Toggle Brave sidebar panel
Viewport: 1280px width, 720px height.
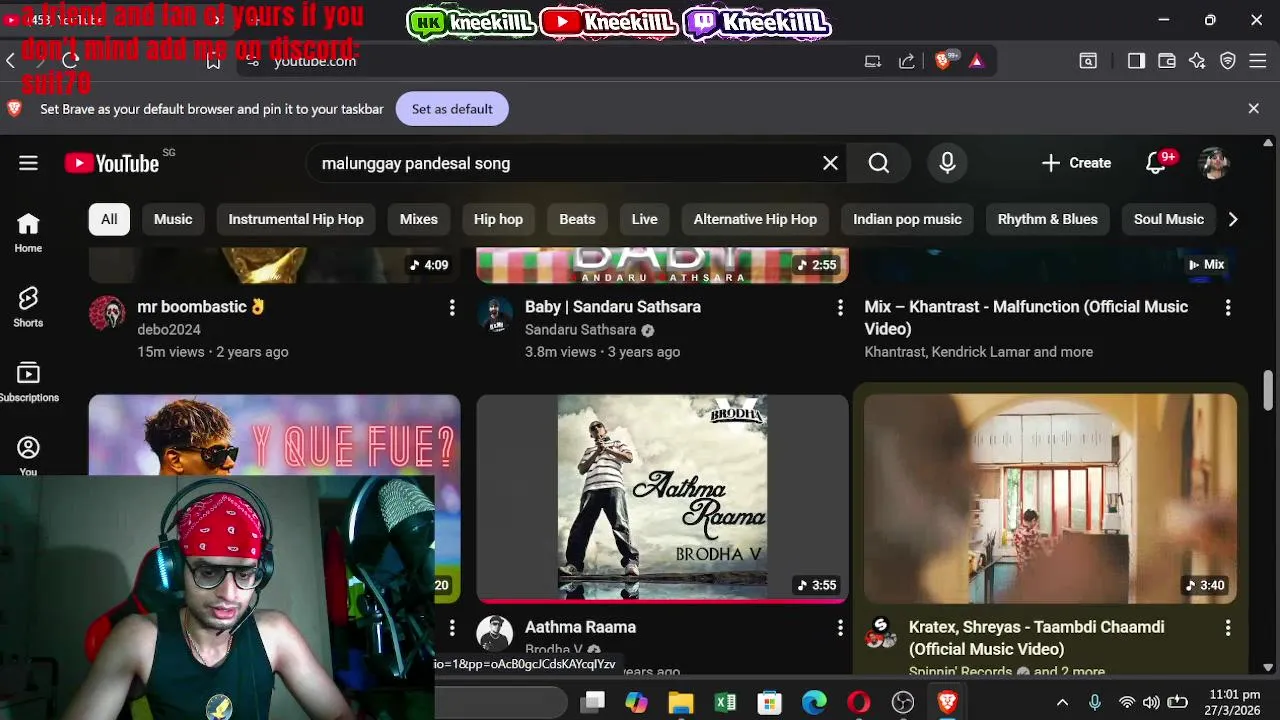click(x=1136, y=61)
